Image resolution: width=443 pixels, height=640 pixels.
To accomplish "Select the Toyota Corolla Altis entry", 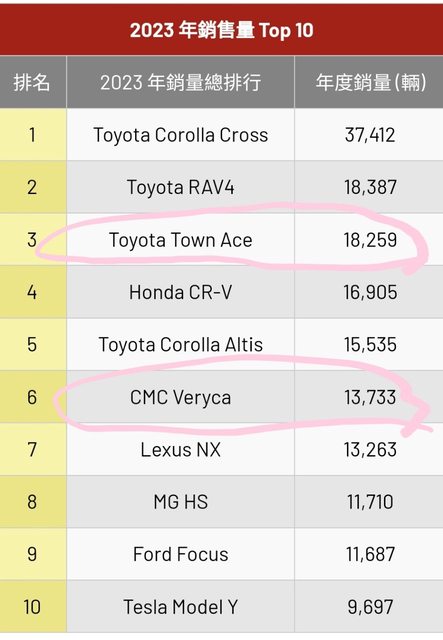I will (180, 344).
